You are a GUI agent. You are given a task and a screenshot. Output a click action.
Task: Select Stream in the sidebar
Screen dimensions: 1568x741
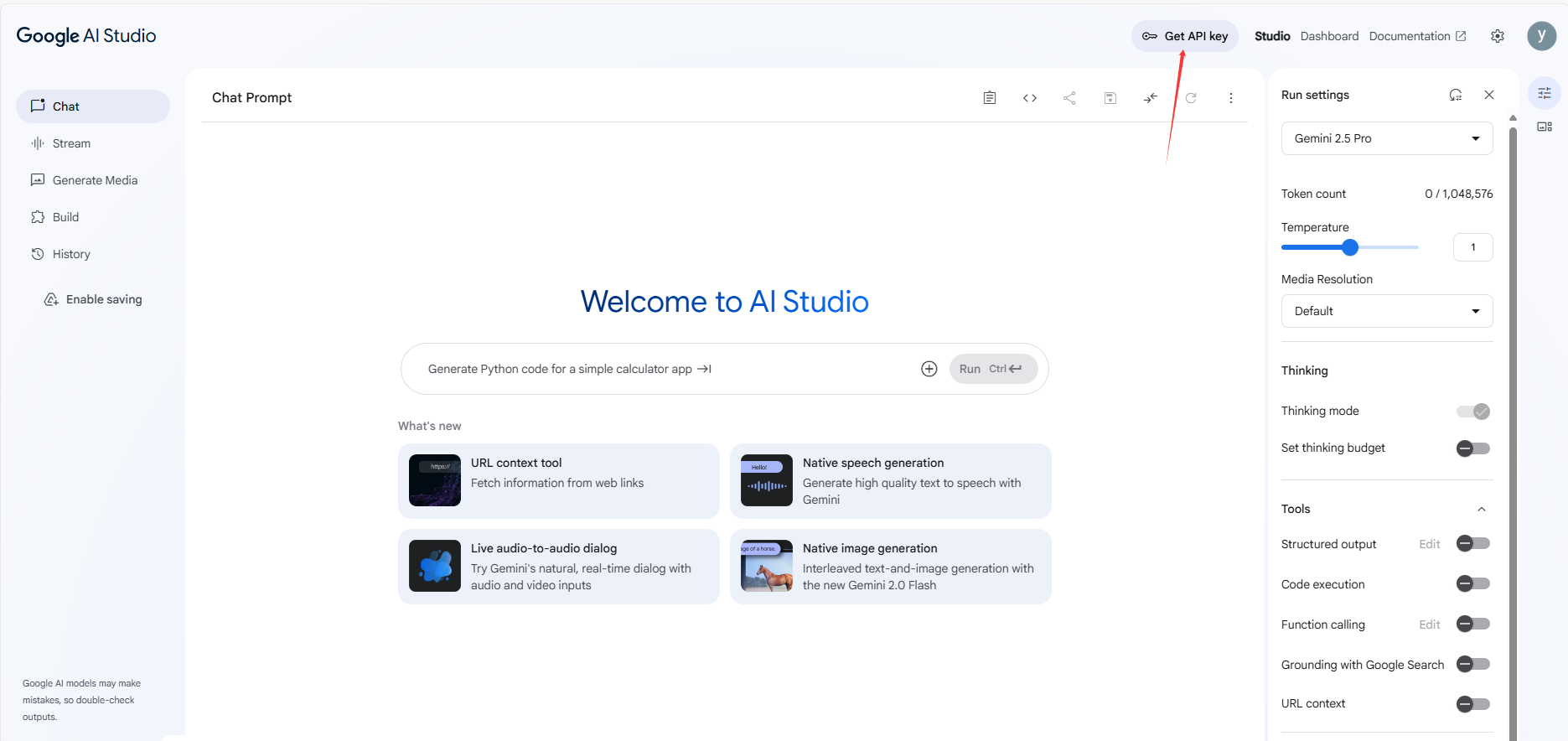click(x=93, y=143)
